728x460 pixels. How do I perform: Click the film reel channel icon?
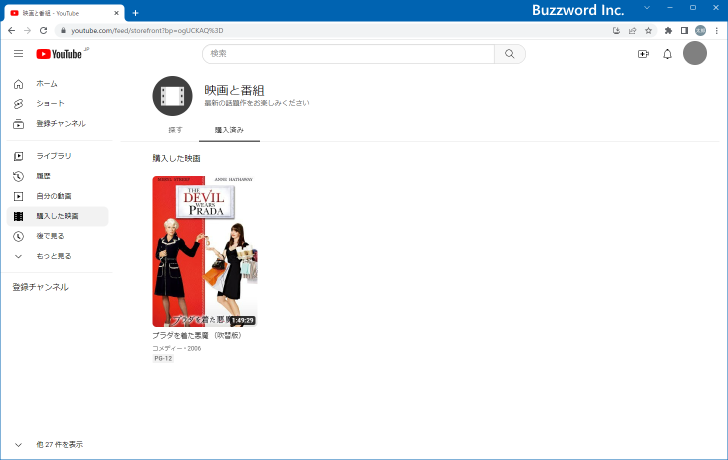click(172, 96)
